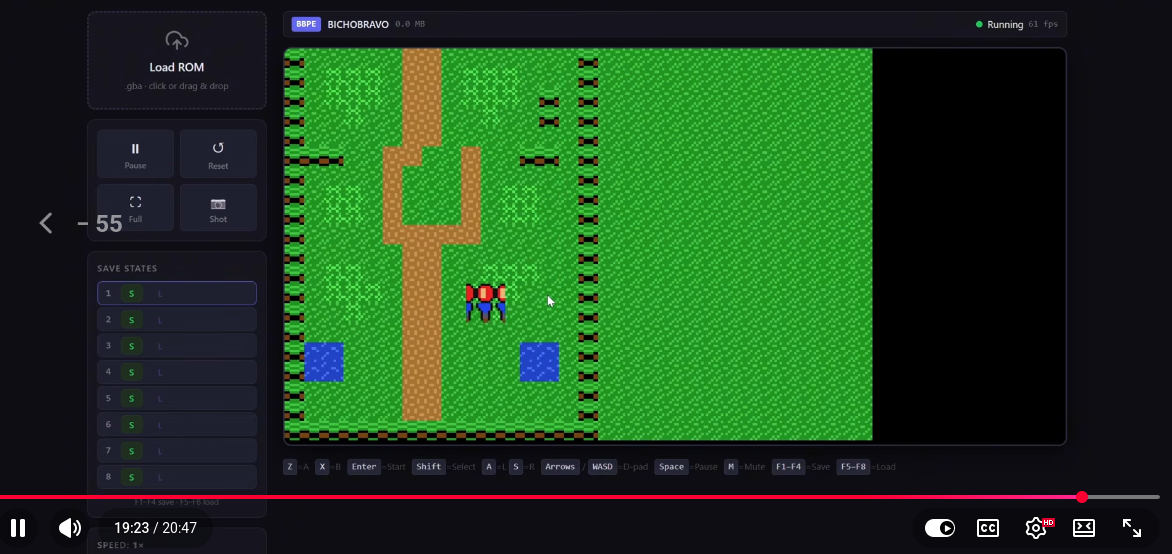Viewport: 1172px width, 554px height.
Task: Switch the video to theater mode
Action: 1084,528
